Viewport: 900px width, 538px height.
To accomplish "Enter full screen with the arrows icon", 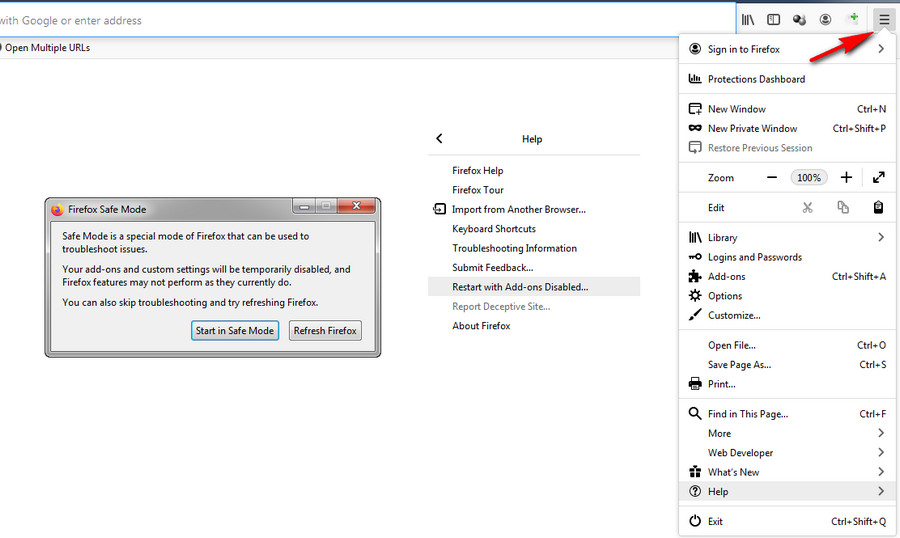I will coord(878,177).
